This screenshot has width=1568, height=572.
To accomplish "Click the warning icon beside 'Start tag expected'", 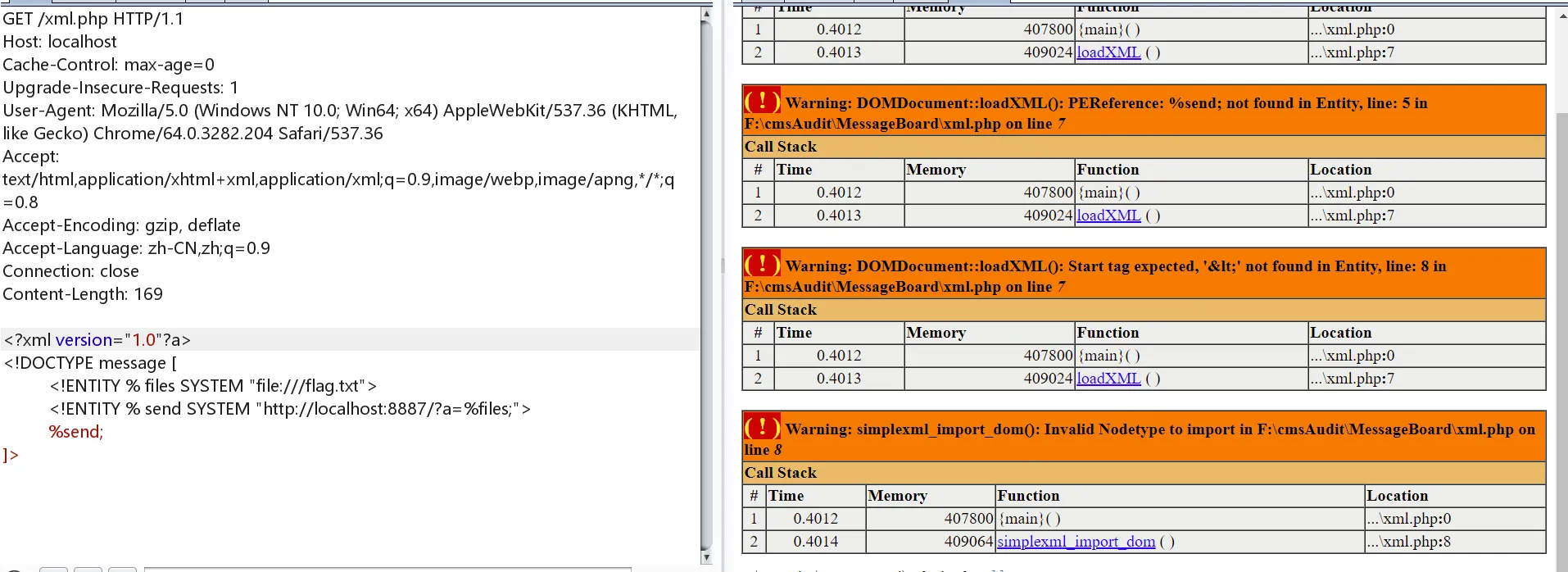I will (x=762, y=264).
